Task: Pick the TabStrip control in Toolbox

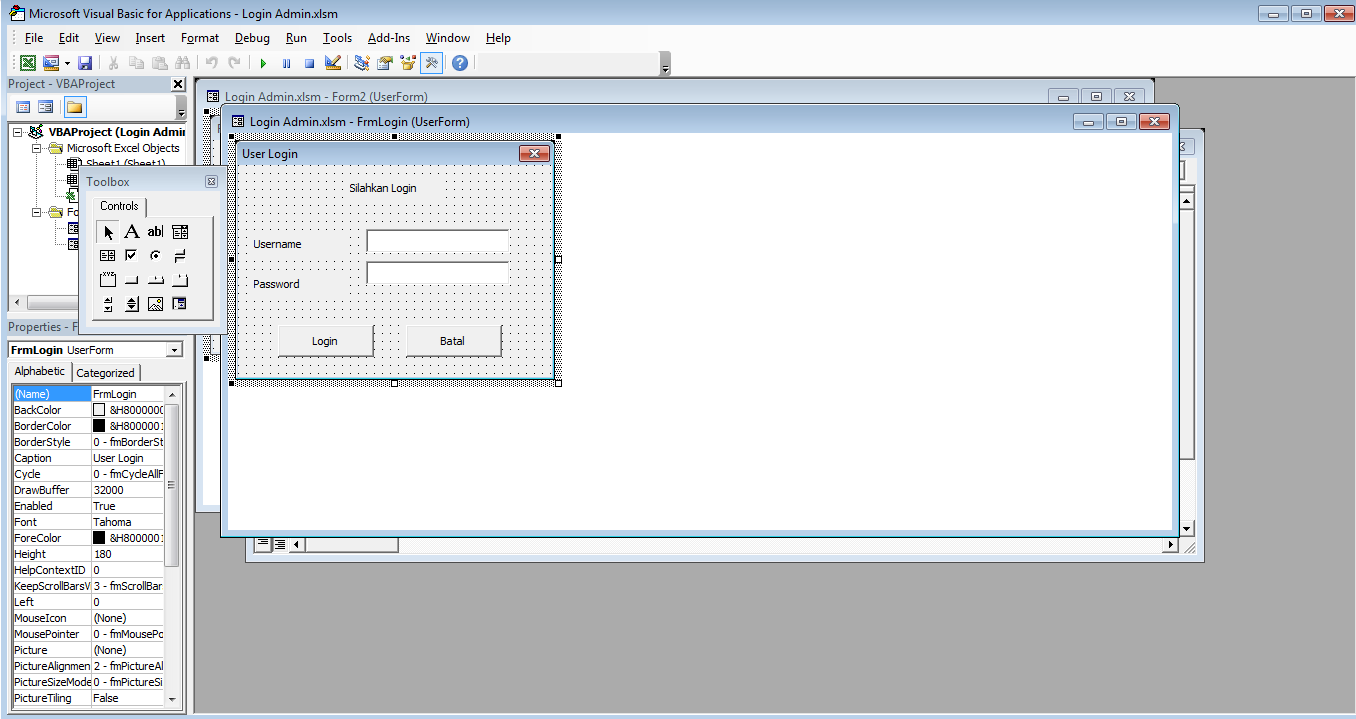Action: tap(155, 280)
